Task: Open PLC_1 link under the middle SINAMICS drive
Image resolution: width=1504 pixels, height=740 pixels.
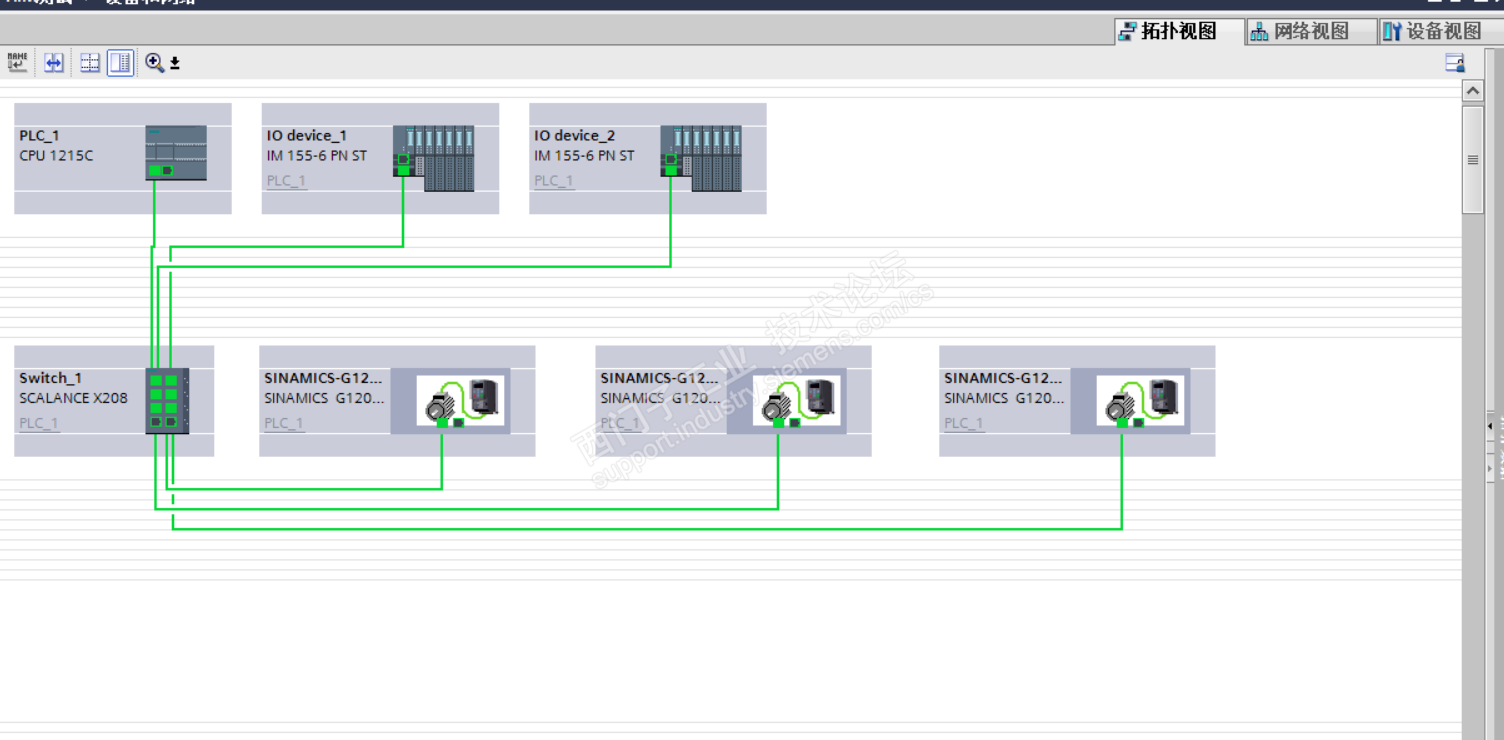Action: 621,423
